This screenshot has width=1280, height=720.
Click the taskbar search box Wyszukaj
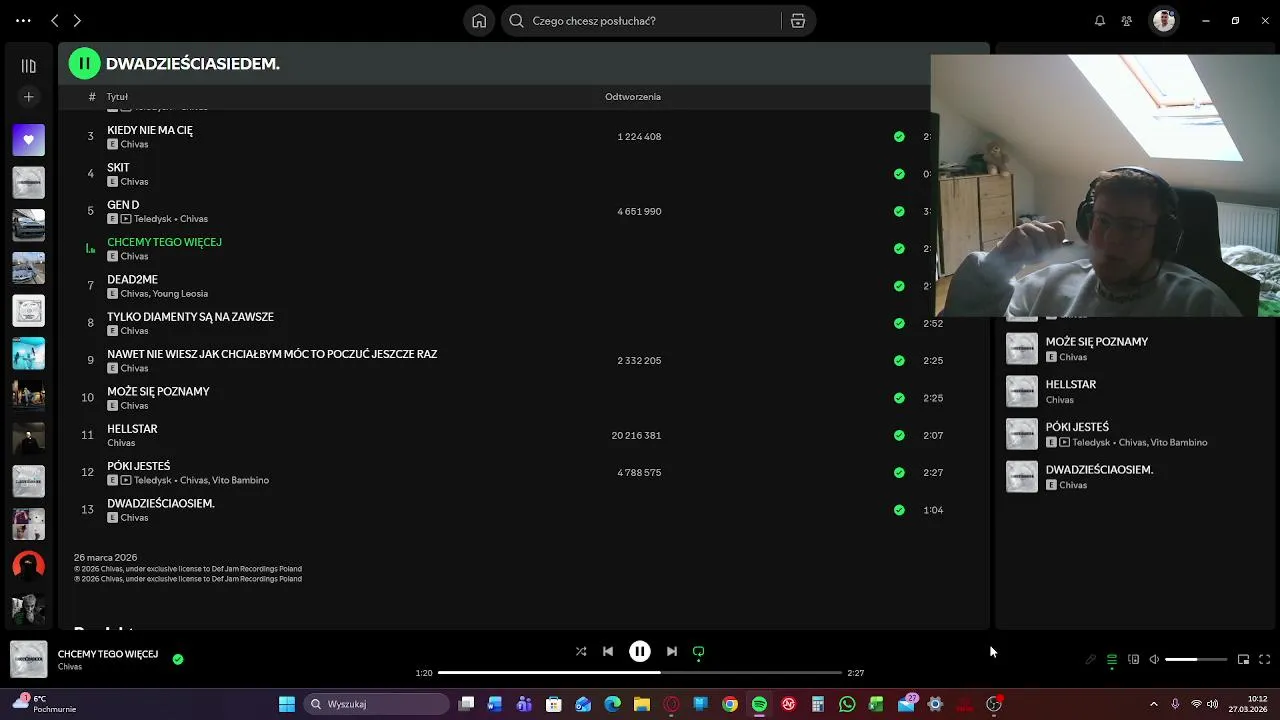click(378, 704)
